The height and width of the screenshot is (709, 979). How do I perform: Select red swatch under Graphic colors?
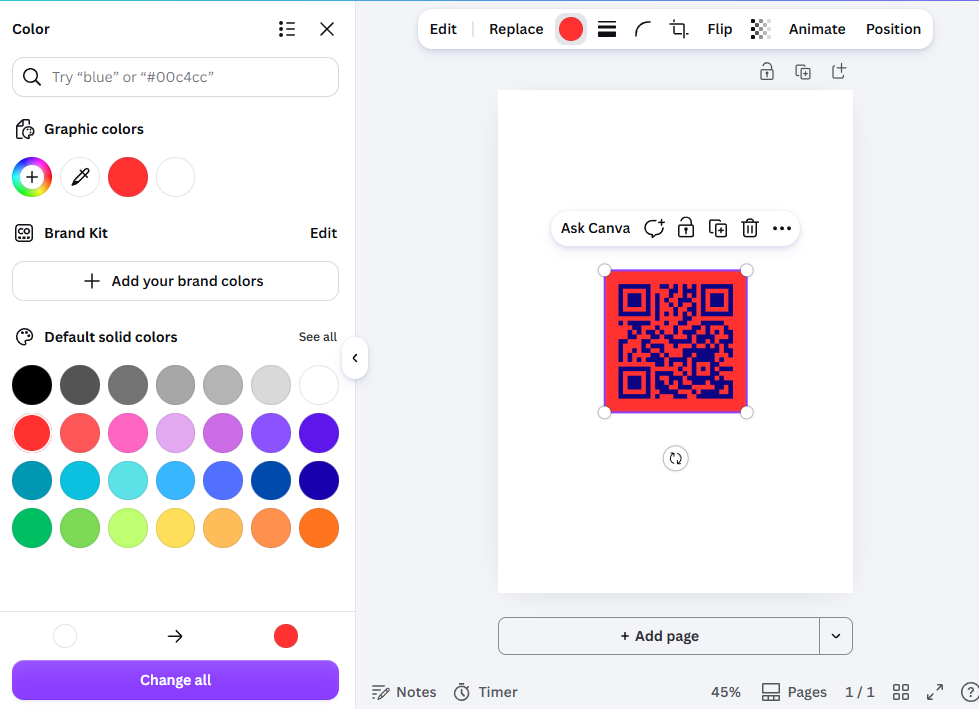tap(128, 177)
